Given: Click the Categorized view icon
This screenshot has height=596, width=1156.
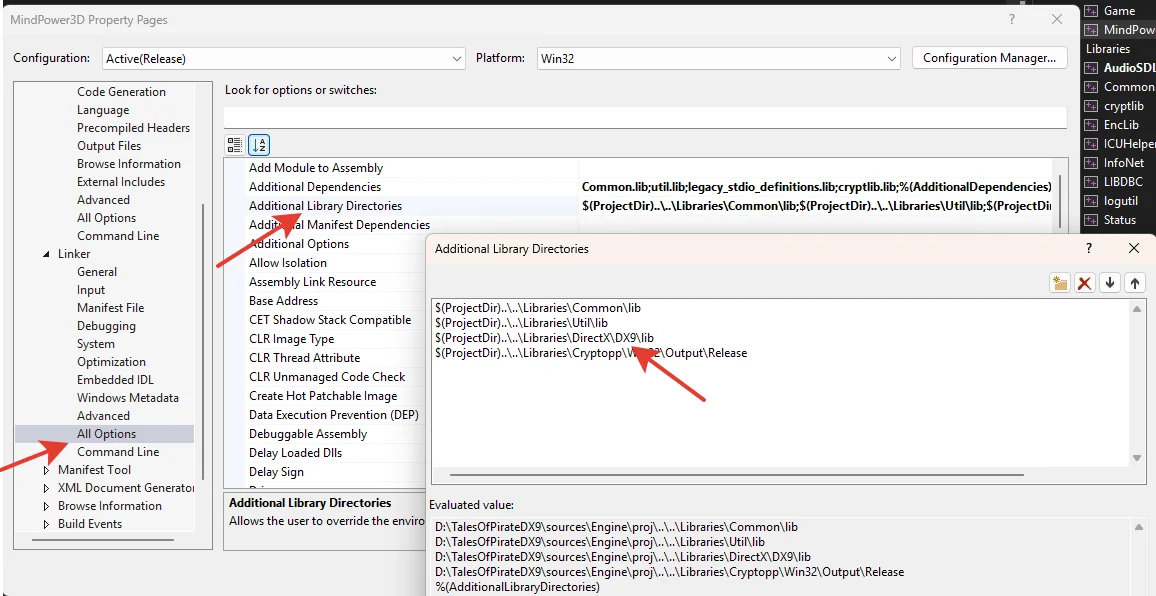Looking at the screenshot, I should (x=235, y=145).
